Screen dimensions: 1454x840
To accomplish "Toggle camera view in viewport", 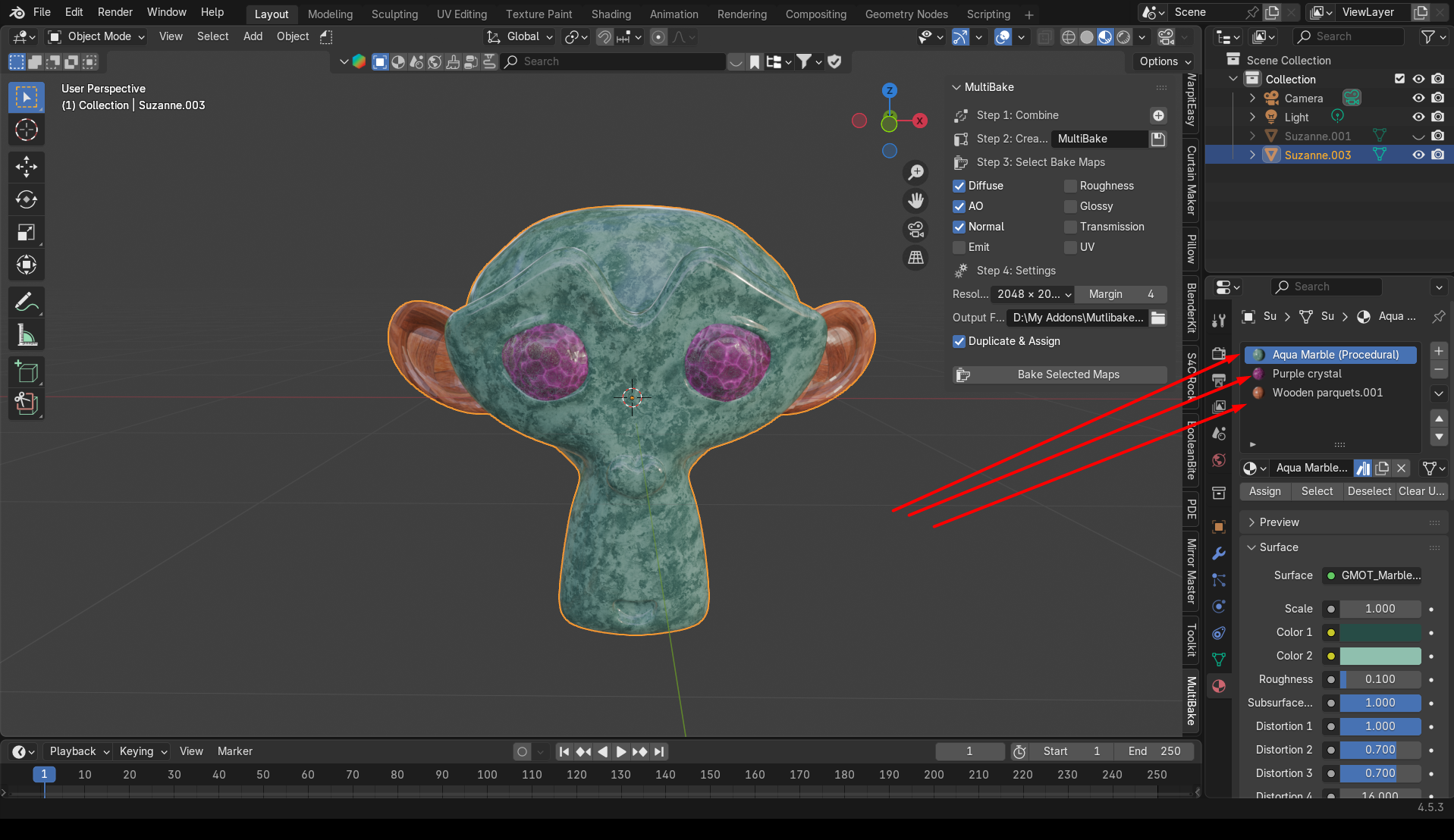I will pos(916,229).
